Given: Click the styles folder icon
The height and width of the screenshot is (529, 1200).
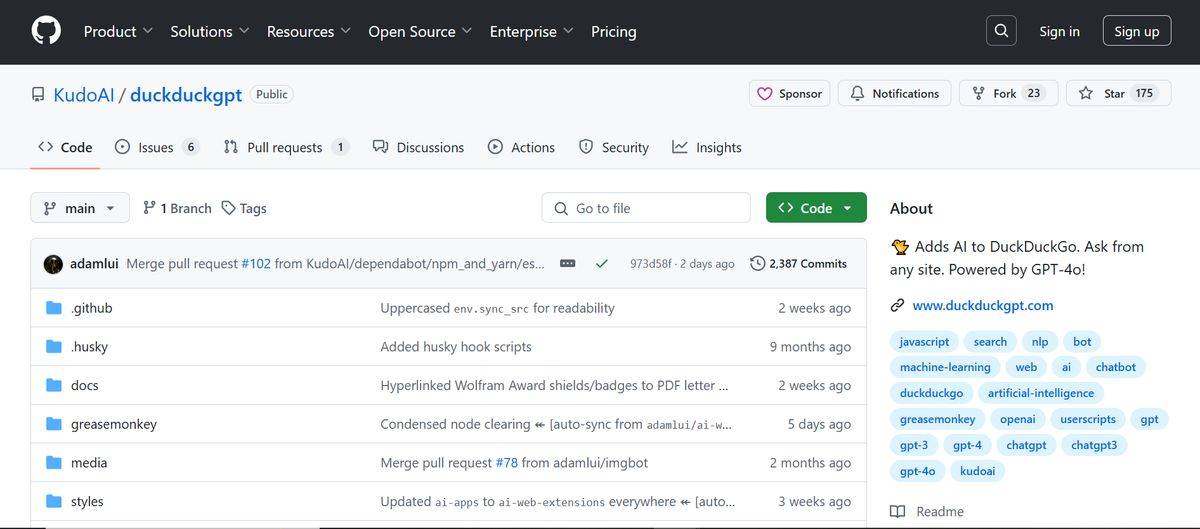Looking at the screenshot, I should tap(54, 501).
